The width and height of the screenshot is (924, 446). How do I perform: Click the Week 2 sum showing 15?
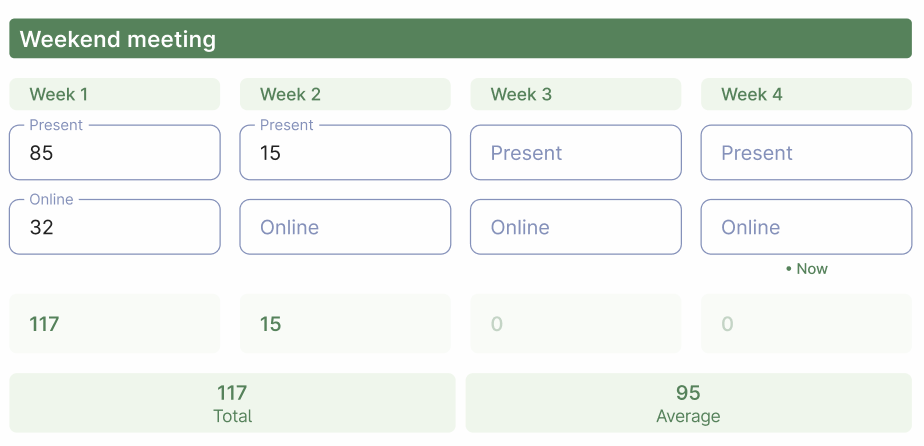(345, 324)
